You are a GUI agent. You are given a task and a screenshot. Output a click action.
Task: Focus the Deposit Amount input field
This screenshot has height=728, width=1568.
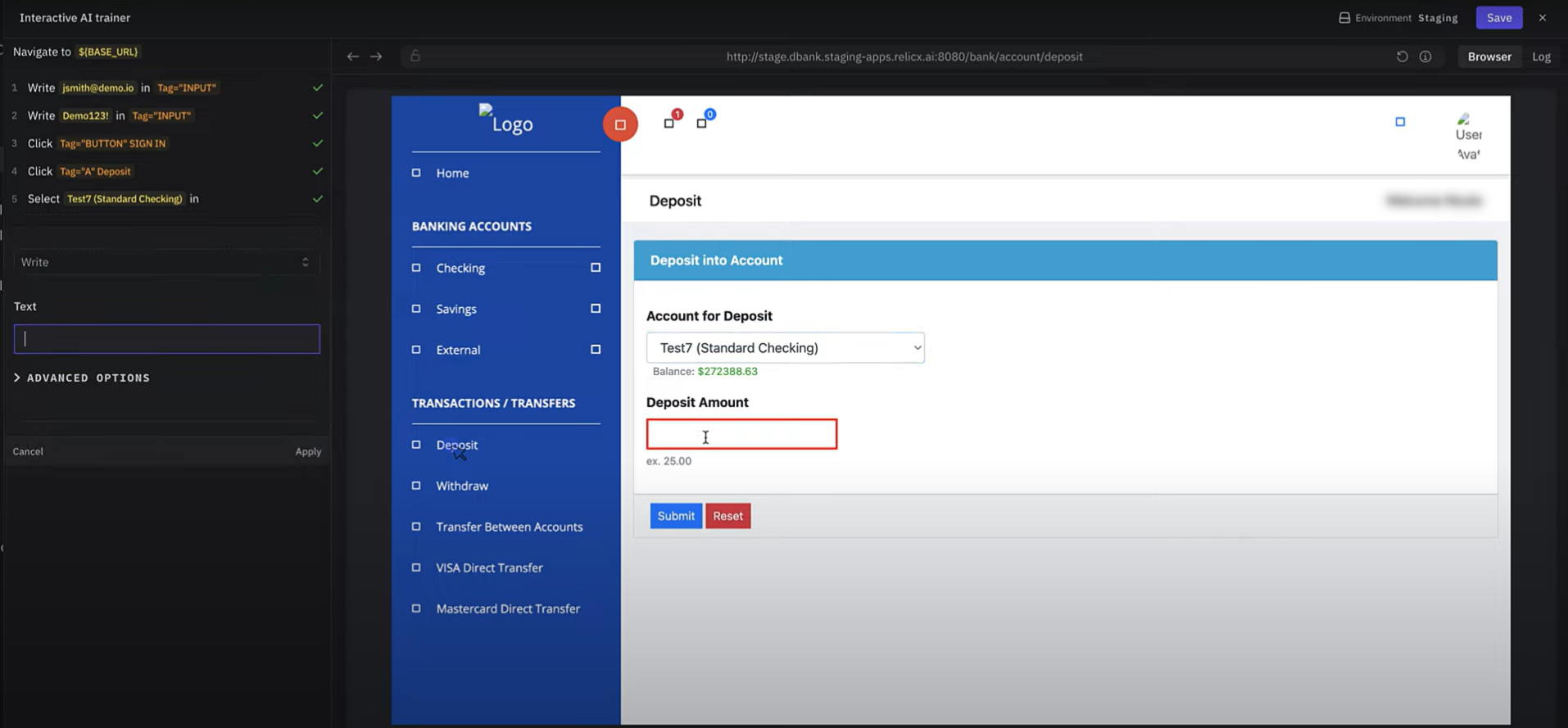point(741,434)
